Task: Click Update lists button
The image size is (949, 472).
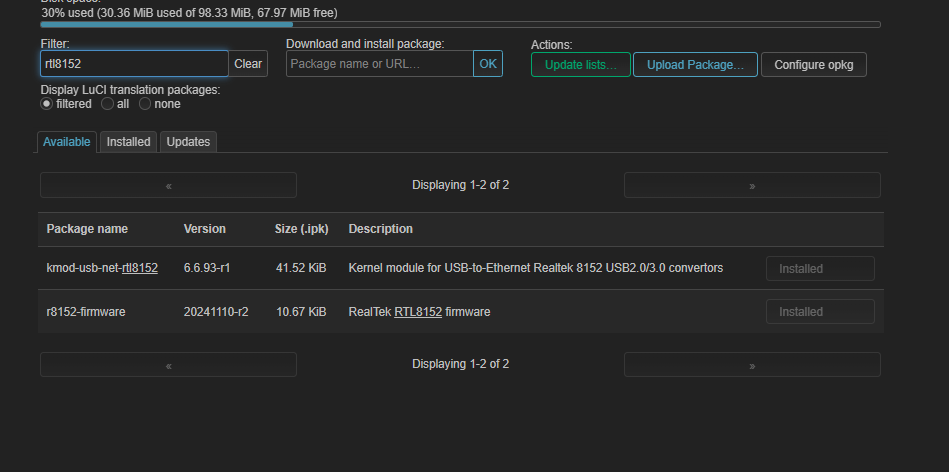Action: [x=581, y=65]
